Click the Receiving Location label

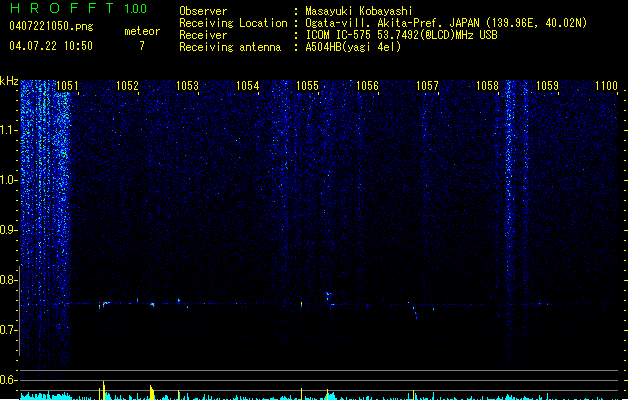233,23
